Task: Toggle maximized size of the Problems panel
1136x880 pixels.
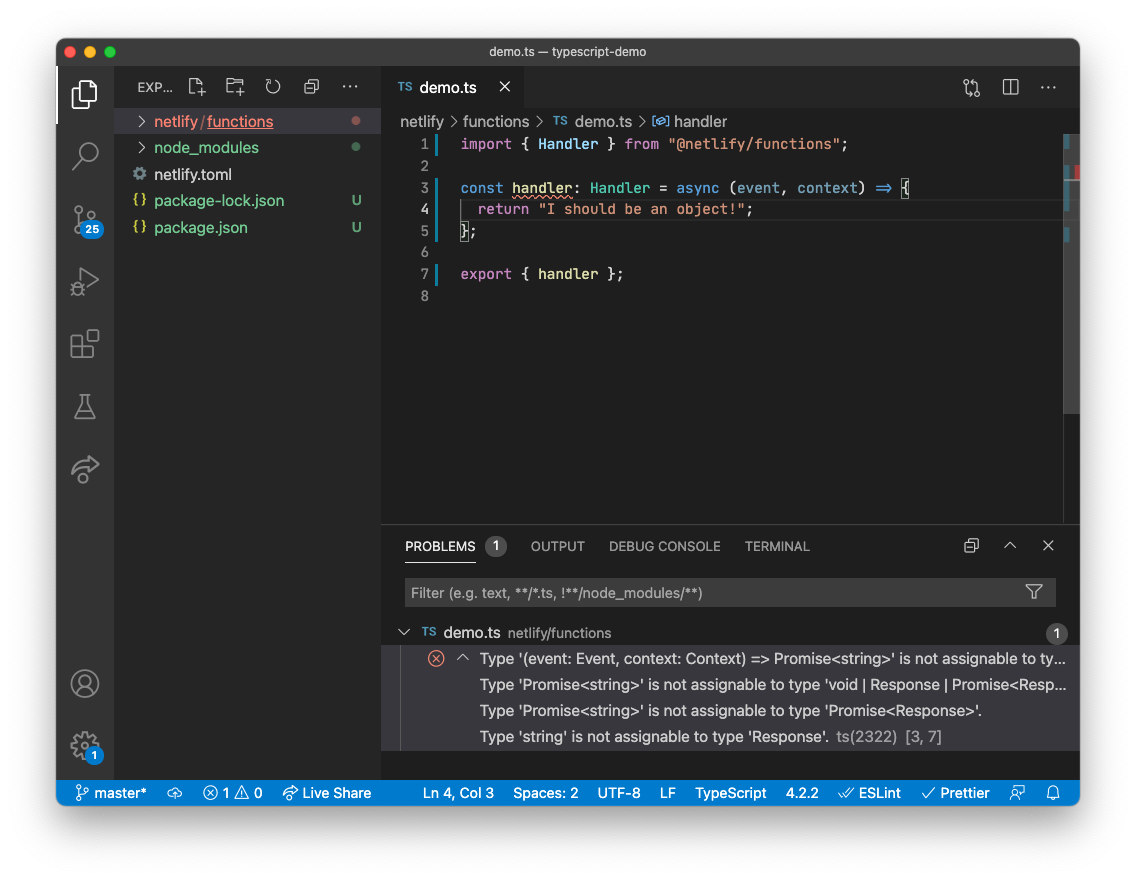Action: point(1010,546)
